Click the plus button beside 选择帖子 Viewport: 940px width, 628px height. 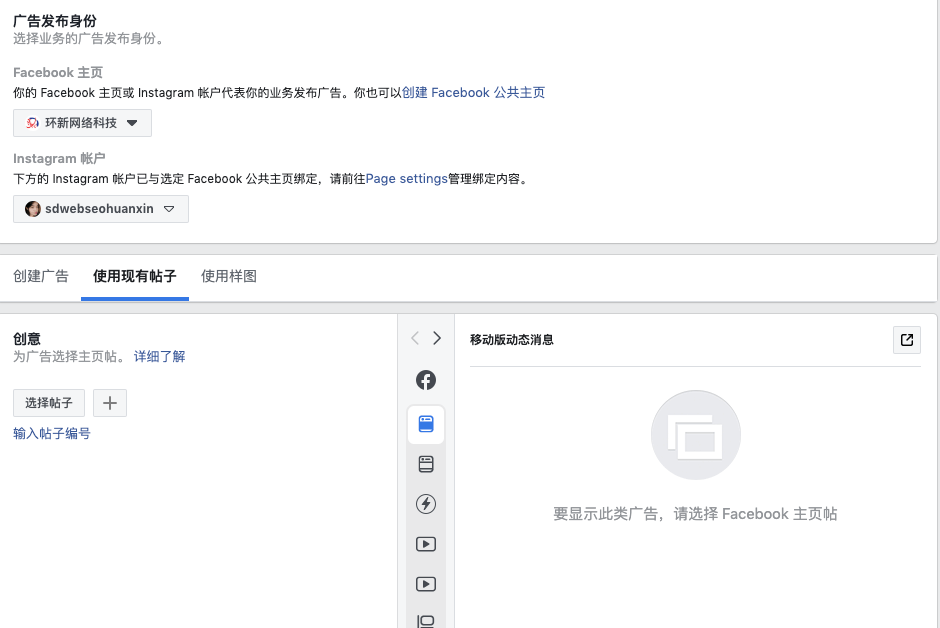click(110, 403)
